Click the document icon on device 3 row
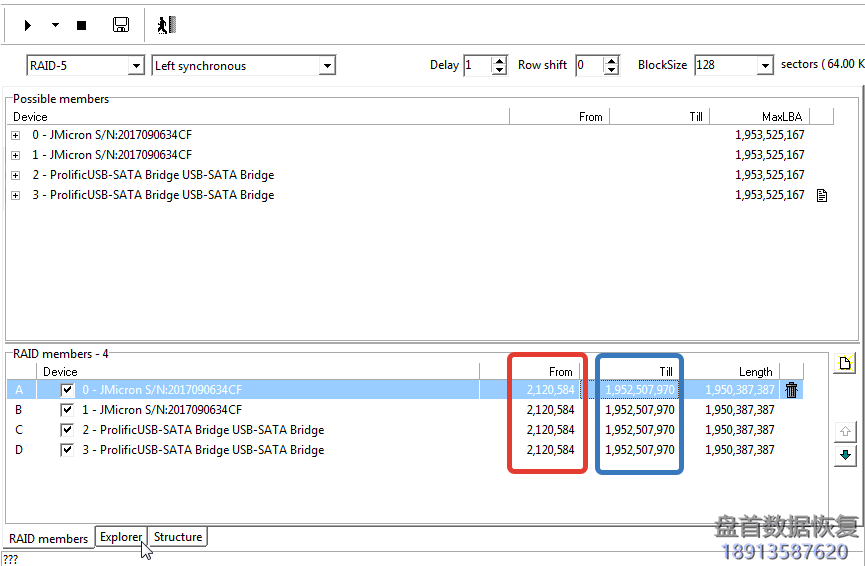The image size is (865, 566). tap(822, 195)
